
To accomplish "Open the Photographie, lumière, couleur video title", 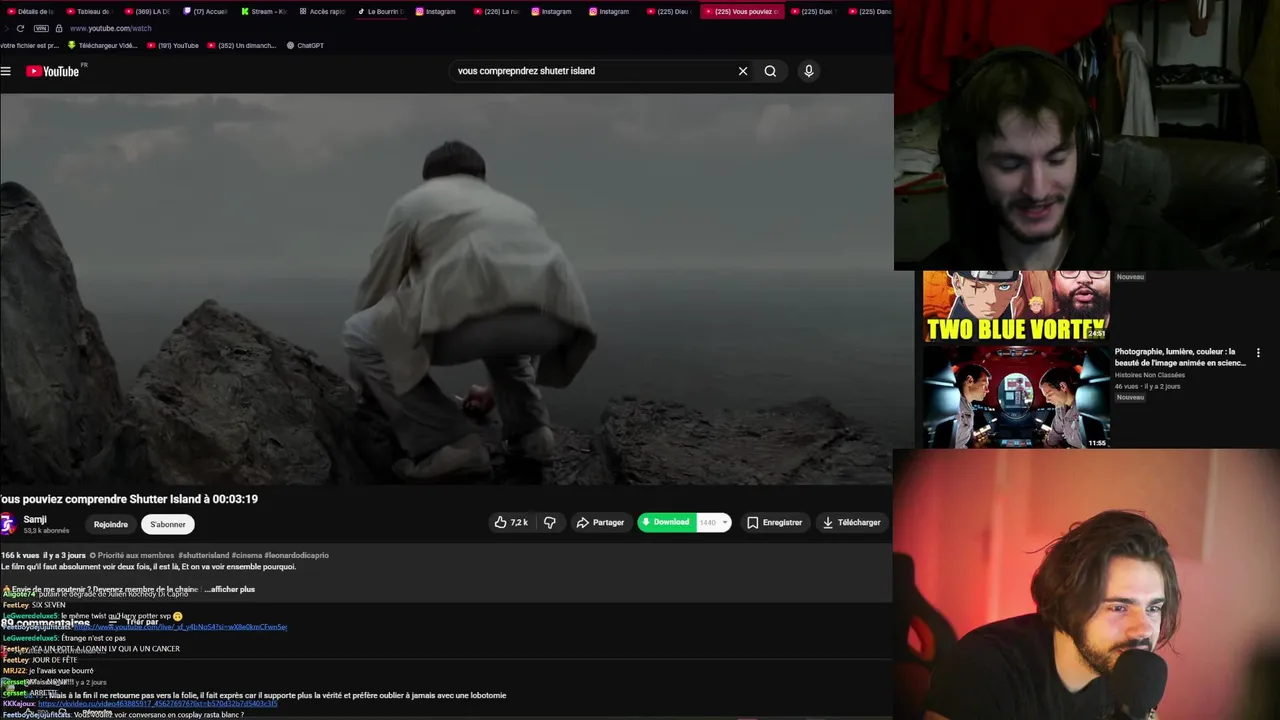I will click(1180, 357).
